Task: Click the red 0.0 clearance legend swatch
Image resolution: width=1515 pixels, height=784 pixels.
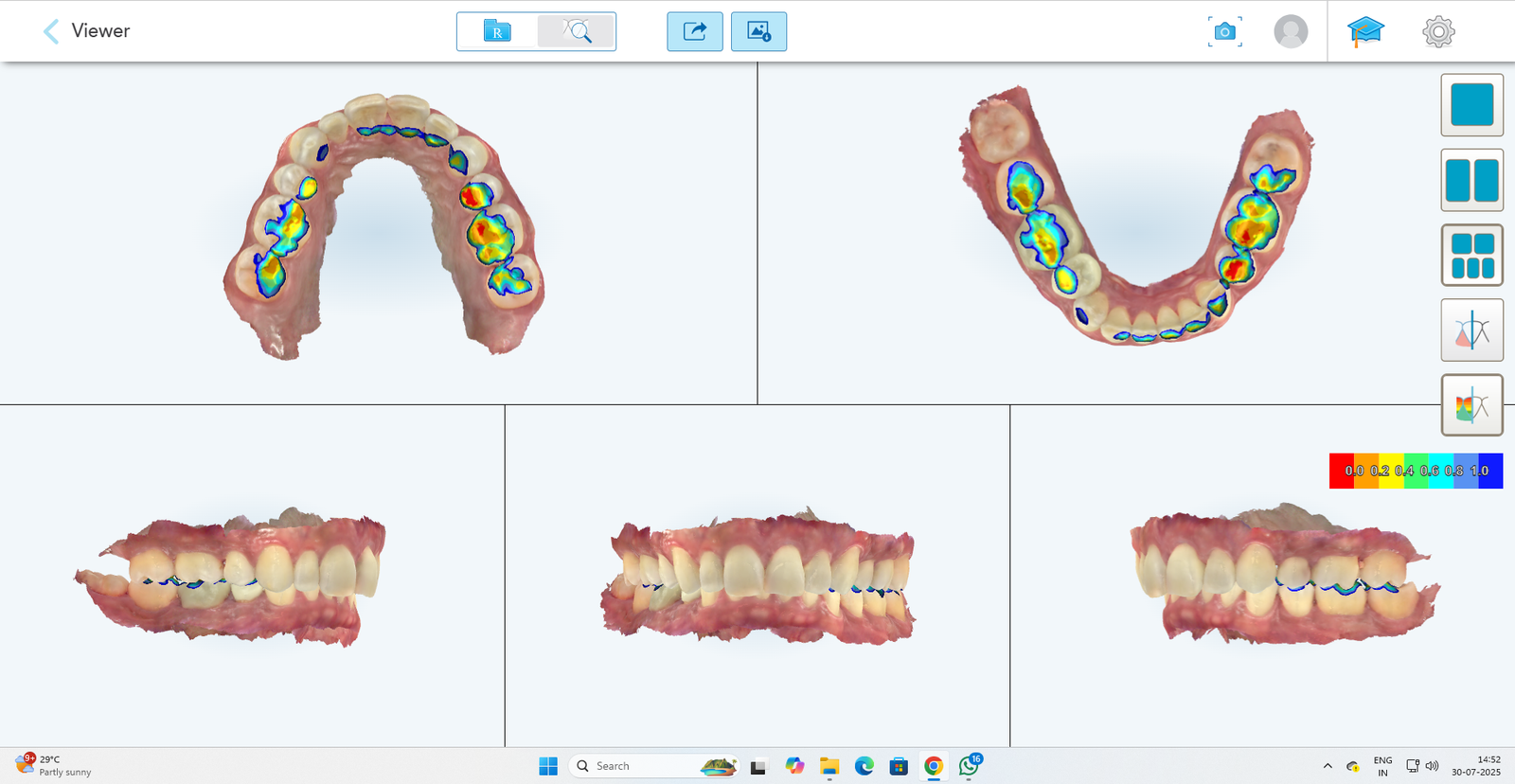Action: [1342, 471]
